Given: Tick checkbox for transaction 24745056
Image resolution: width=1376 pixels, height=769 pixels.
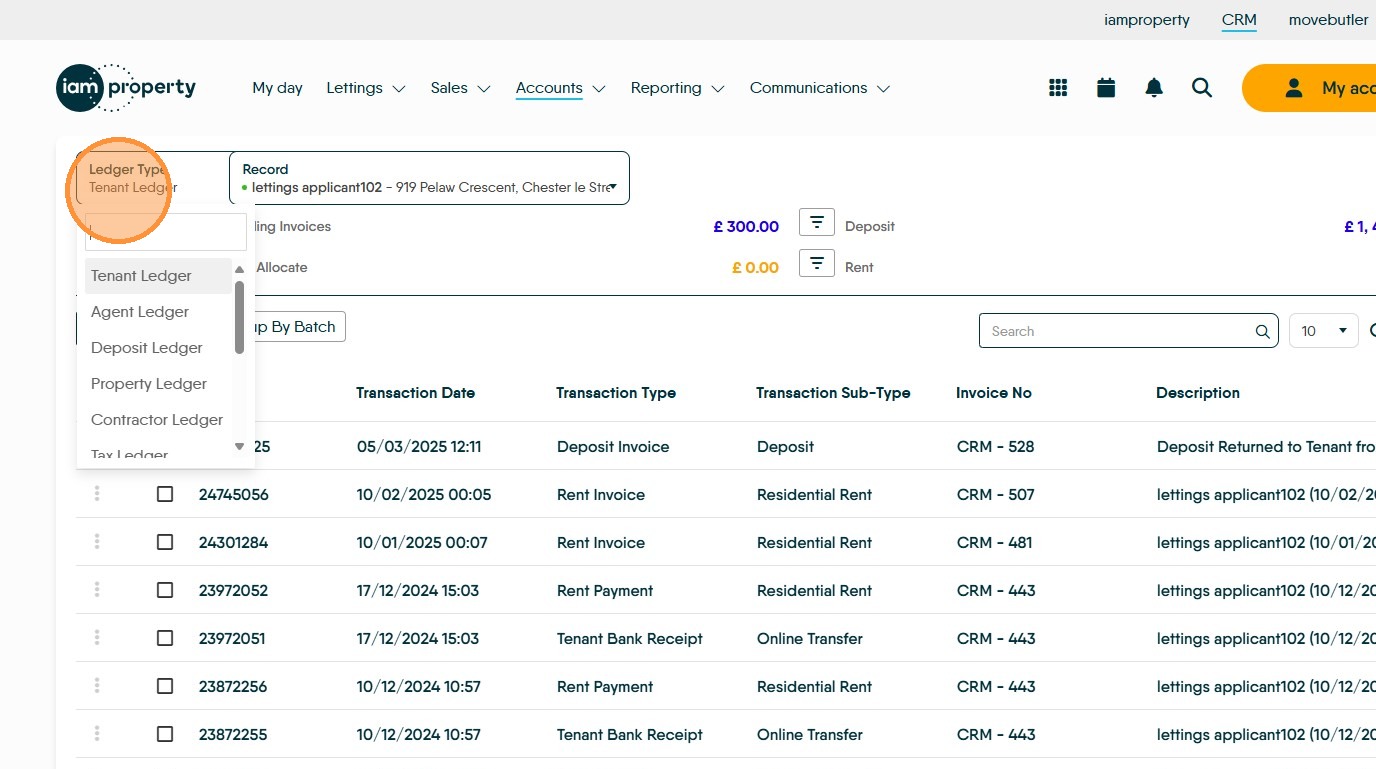Looking at the screenshot, I should click(165, 494).
